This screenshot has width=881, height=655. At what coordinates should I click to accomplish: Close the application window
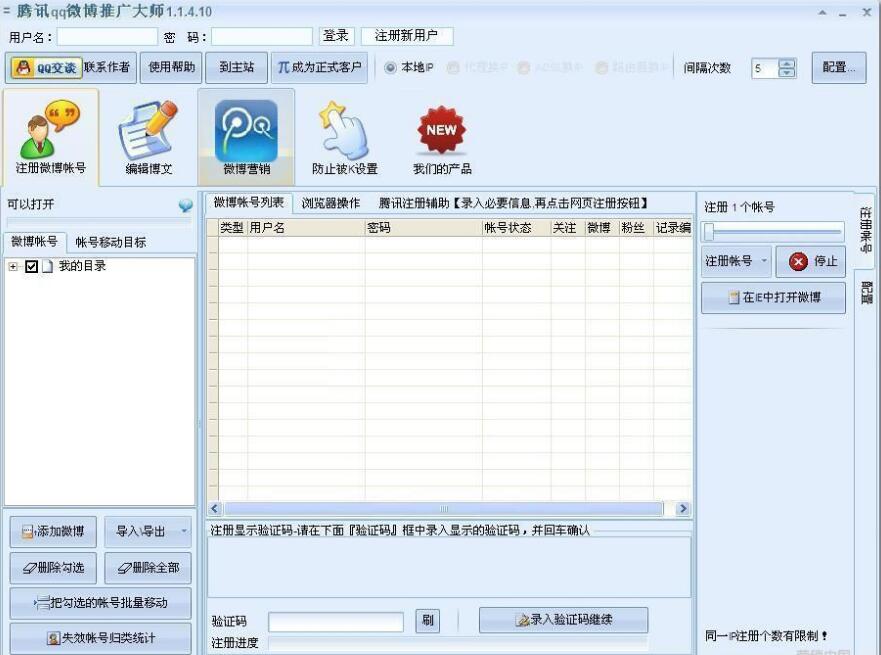click(866, 12)
